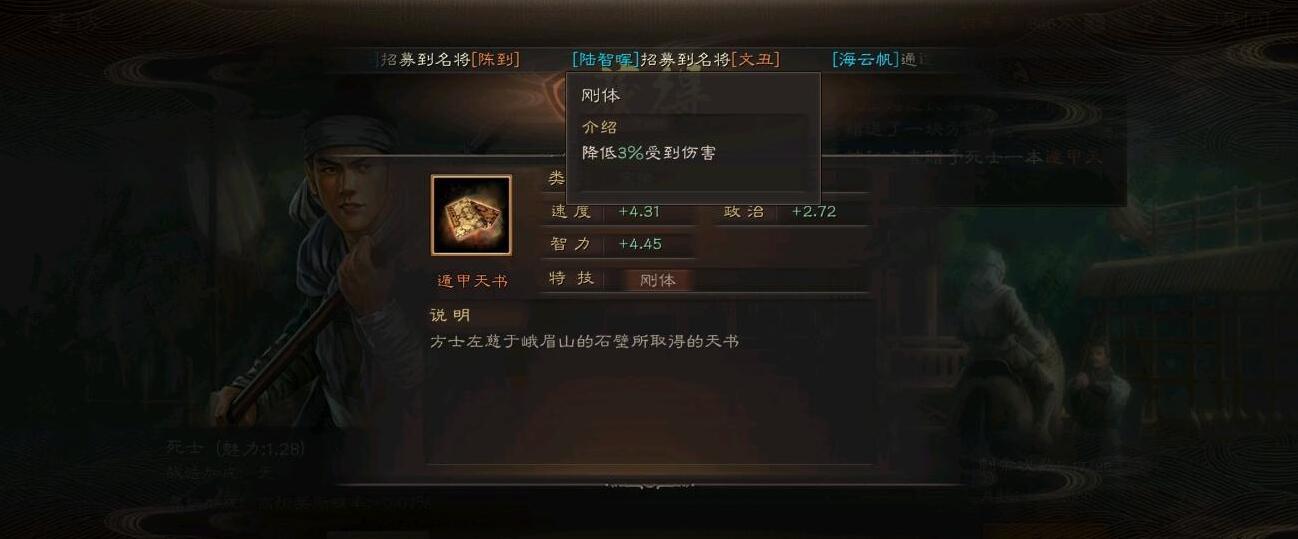1298x539 pixels.
Task: Click the 刚体 tooltip title
Action: point(601,96)
